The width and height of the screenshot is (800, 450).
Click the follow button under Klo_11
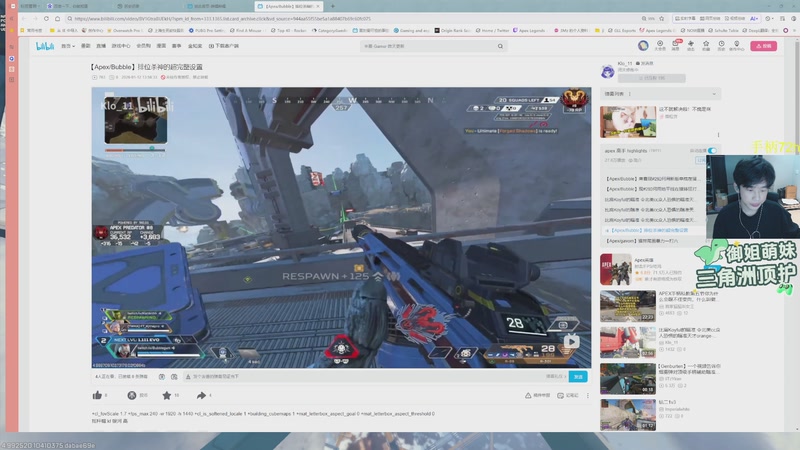[x=652, y=78]
